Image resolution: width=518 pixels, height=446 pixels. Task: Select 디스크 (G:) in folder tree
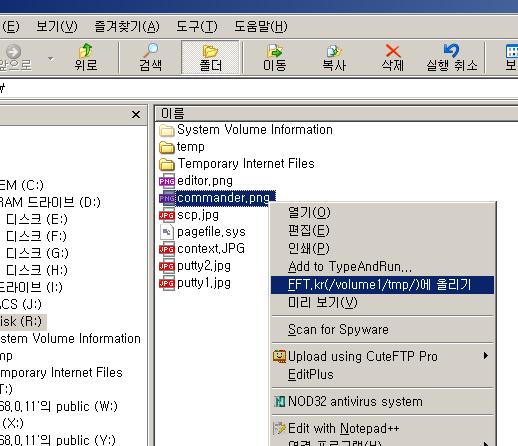tap(37, 253)
